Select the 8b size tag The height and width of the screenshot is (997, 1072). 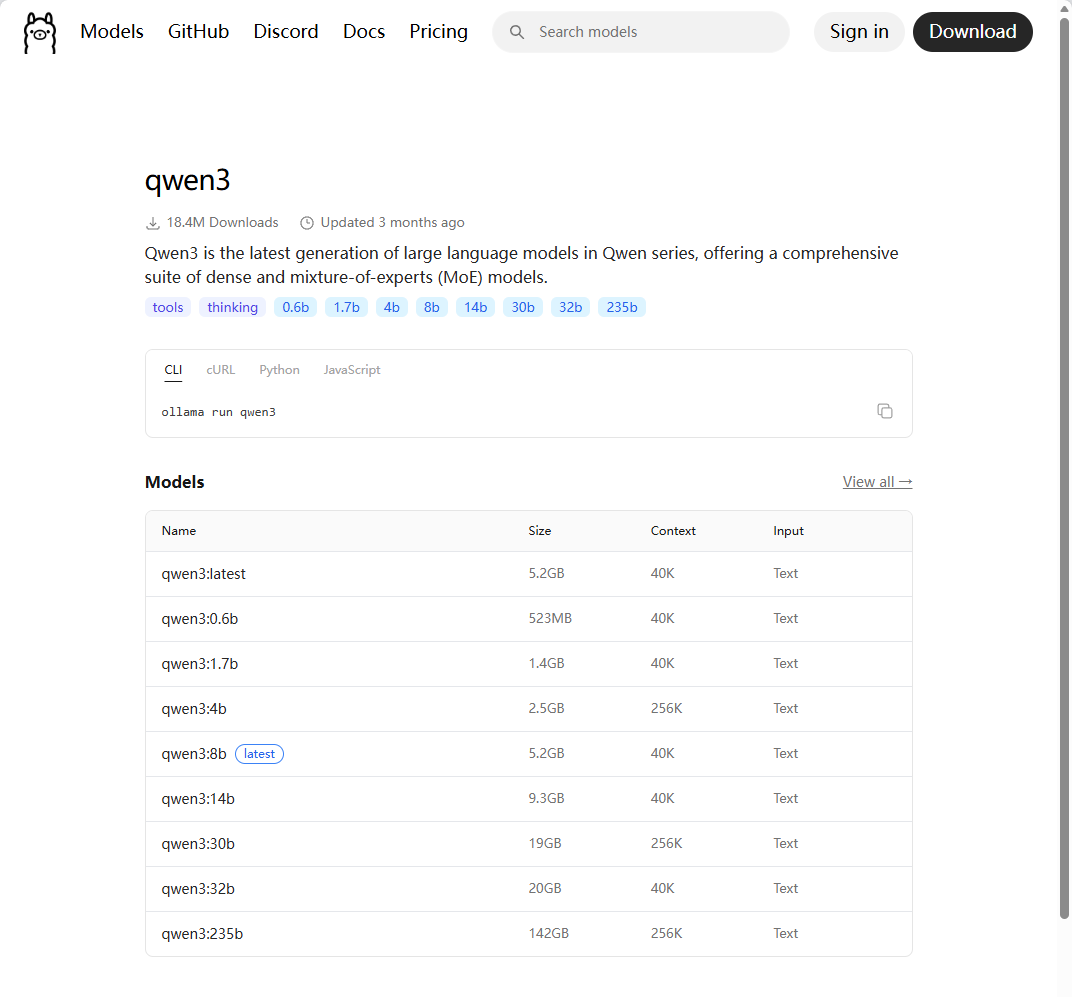[x=431, y=308]
